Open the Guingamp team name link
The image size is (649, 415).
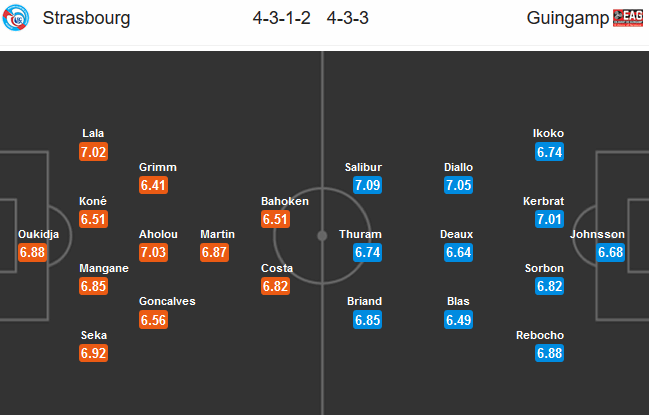click(x=569, y=19)
